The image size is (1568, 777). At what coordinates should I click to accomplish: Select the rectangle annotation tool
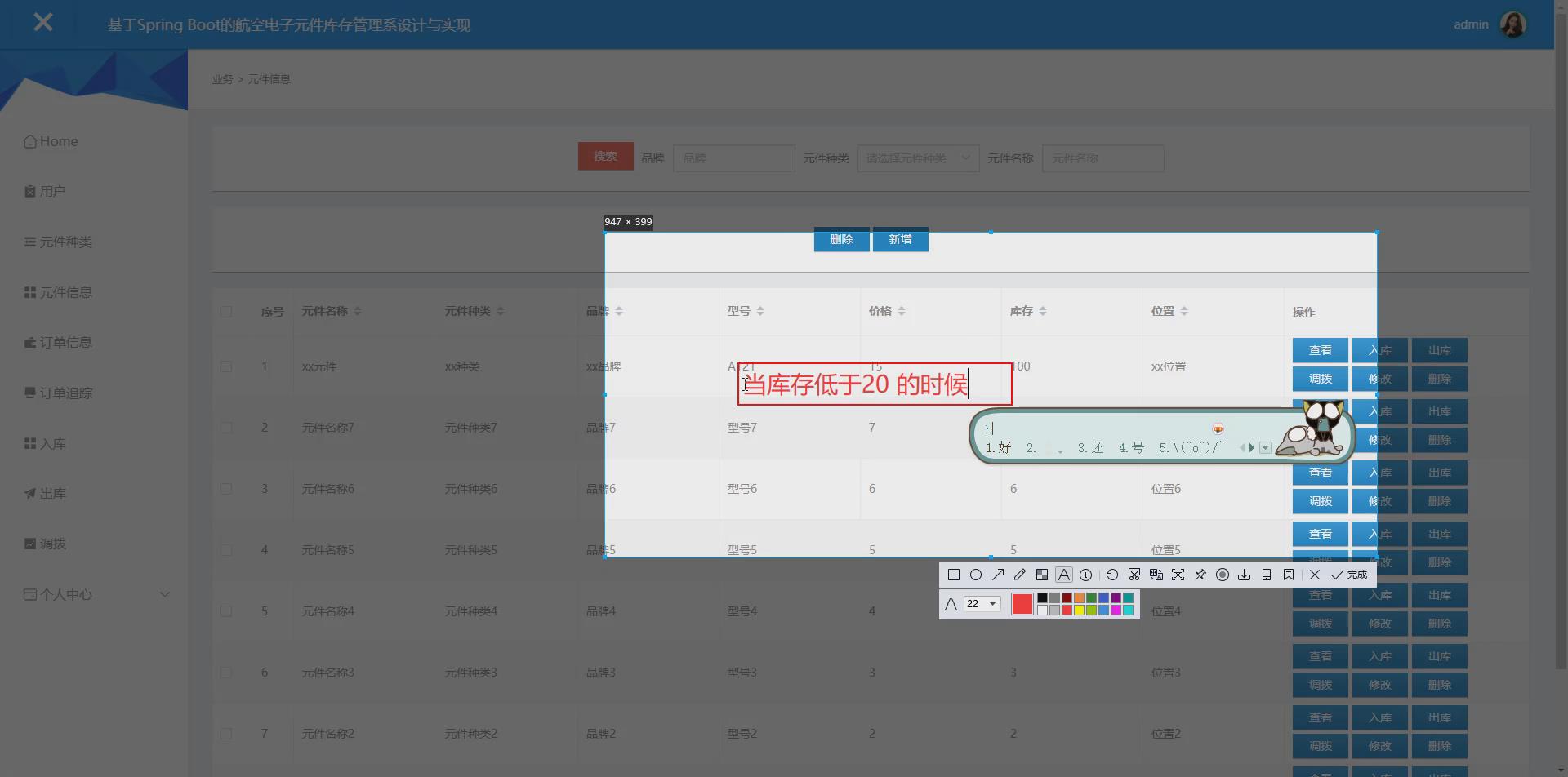pos(954,575)
